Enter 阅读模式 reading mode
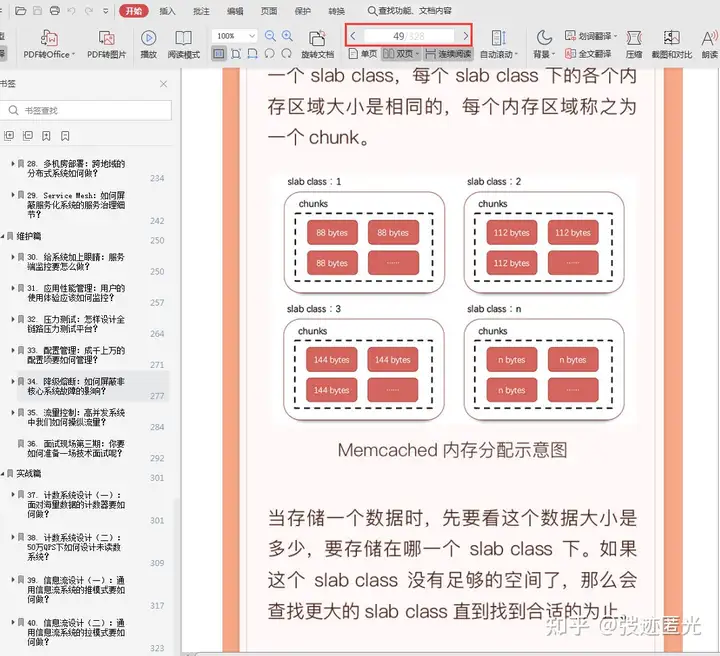Image resolution: width=720 pixels, height=656 pixels. tap(184, 45)
